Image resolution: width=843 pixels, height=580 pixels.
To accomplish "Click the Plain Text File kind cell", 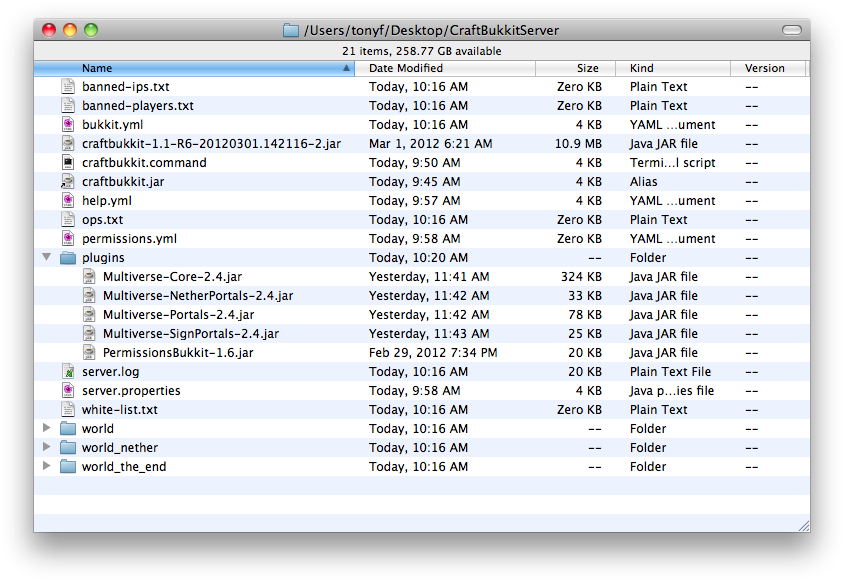I will (x=670, y=371).
